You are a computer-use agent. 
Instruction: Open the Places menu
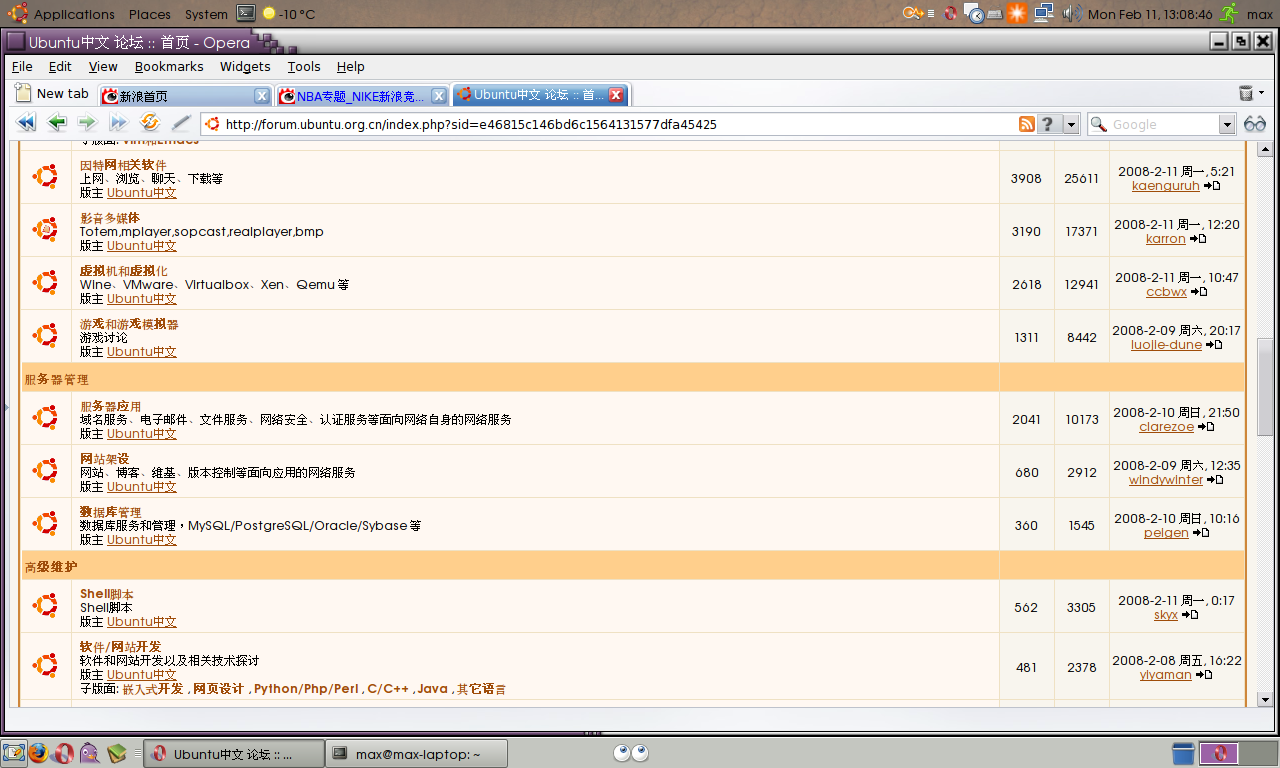(150, 14)
